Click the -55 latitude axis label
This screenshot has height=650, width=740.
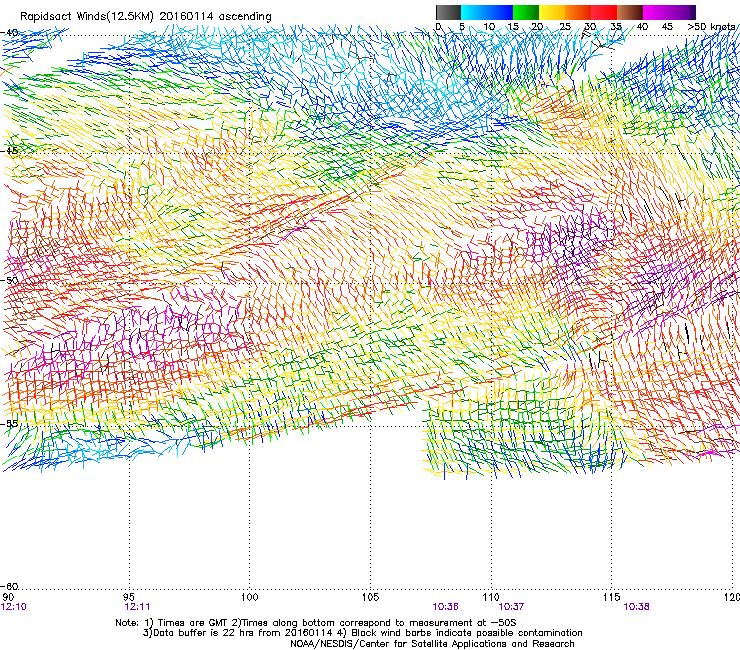click(10, 423)
